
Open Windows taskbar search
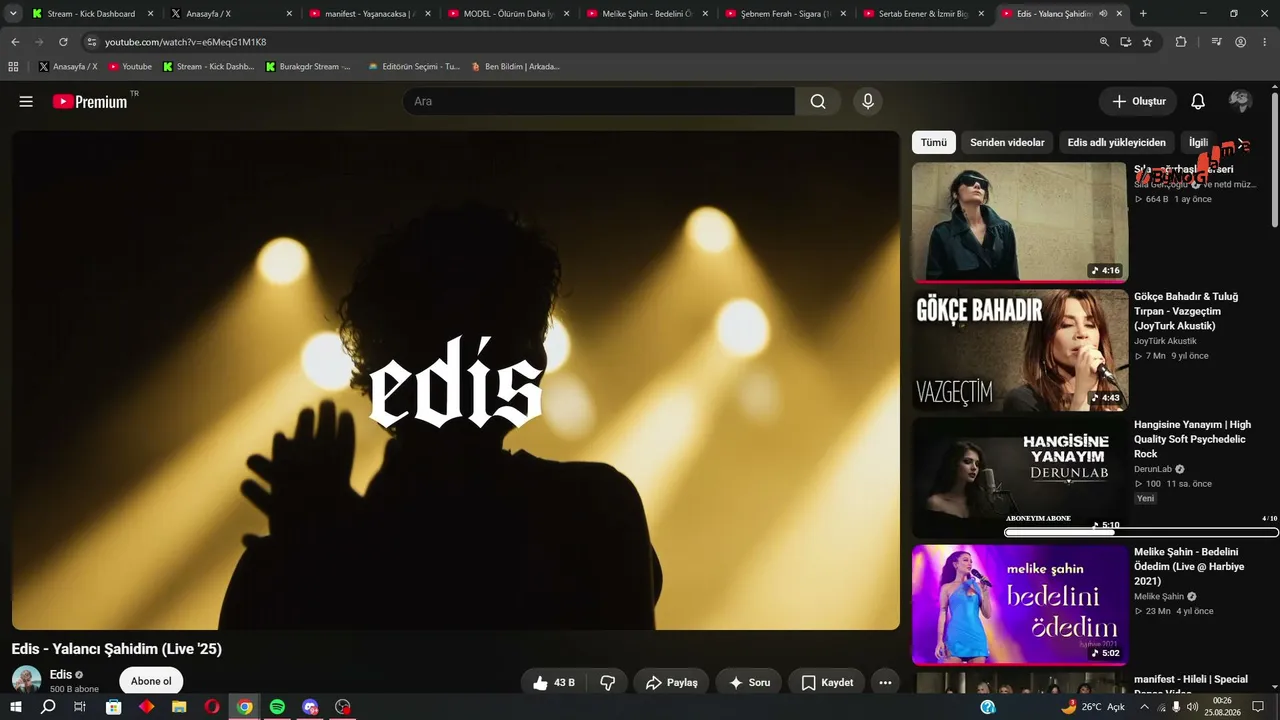(x=48, y=707)
